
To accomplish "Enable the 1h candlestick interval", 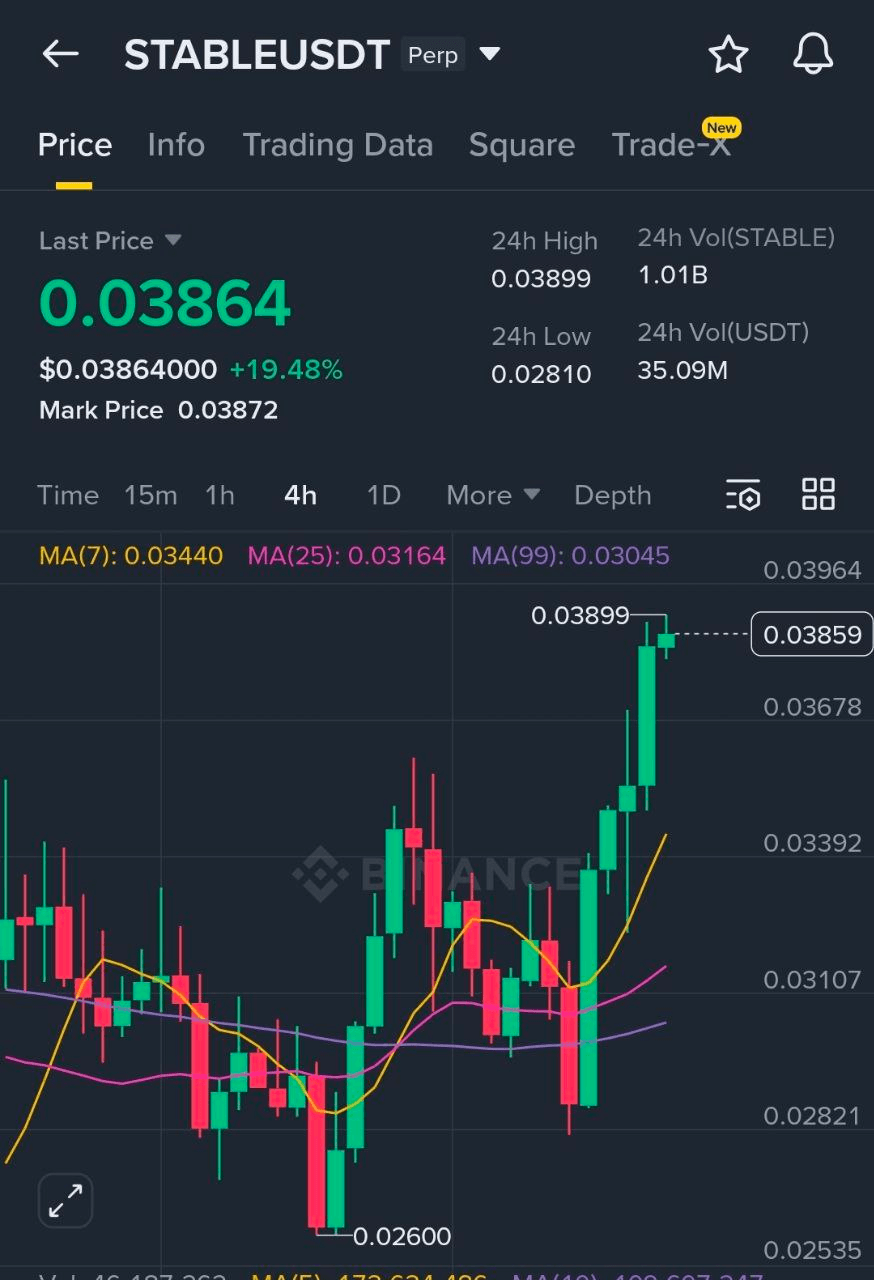I will tap(219, 494).
